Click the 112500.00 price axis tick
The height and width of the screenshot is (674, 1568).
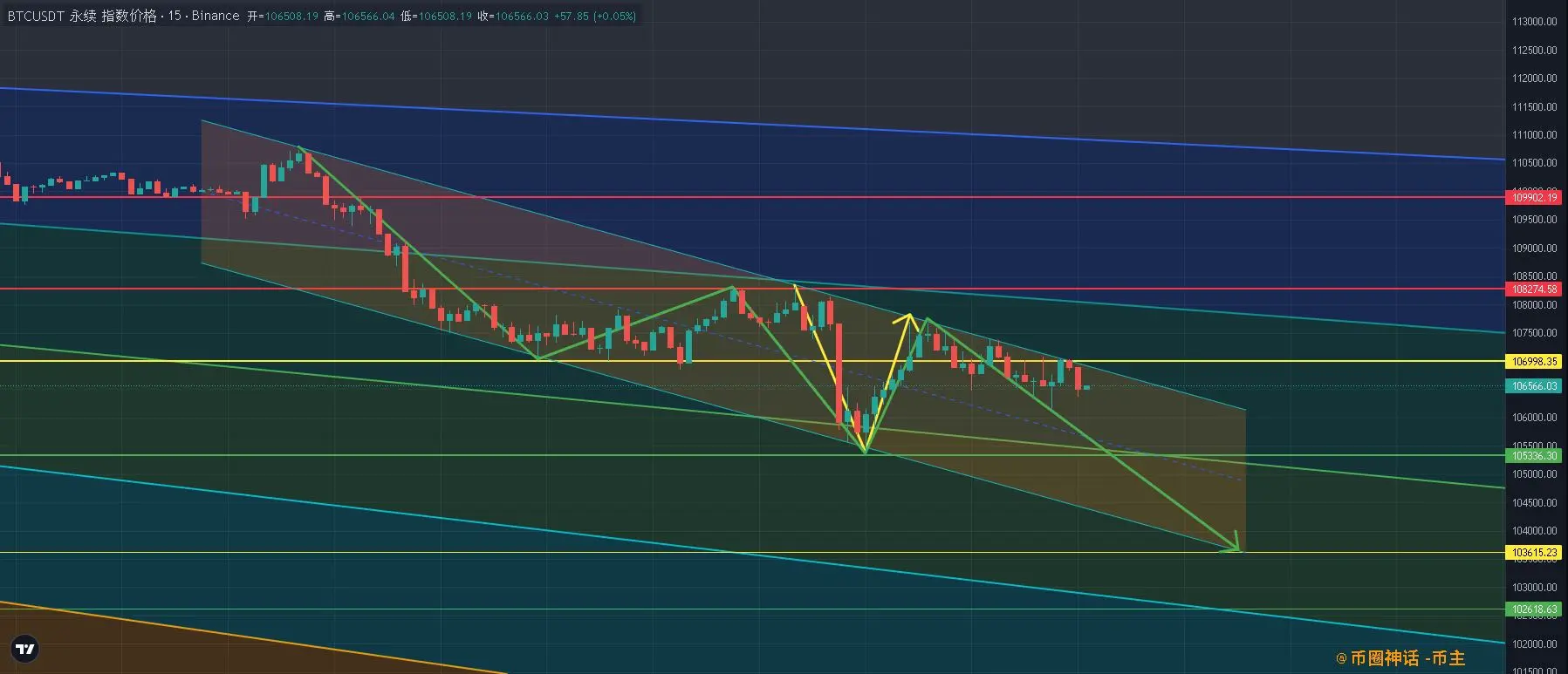(x=1535, y=50)
